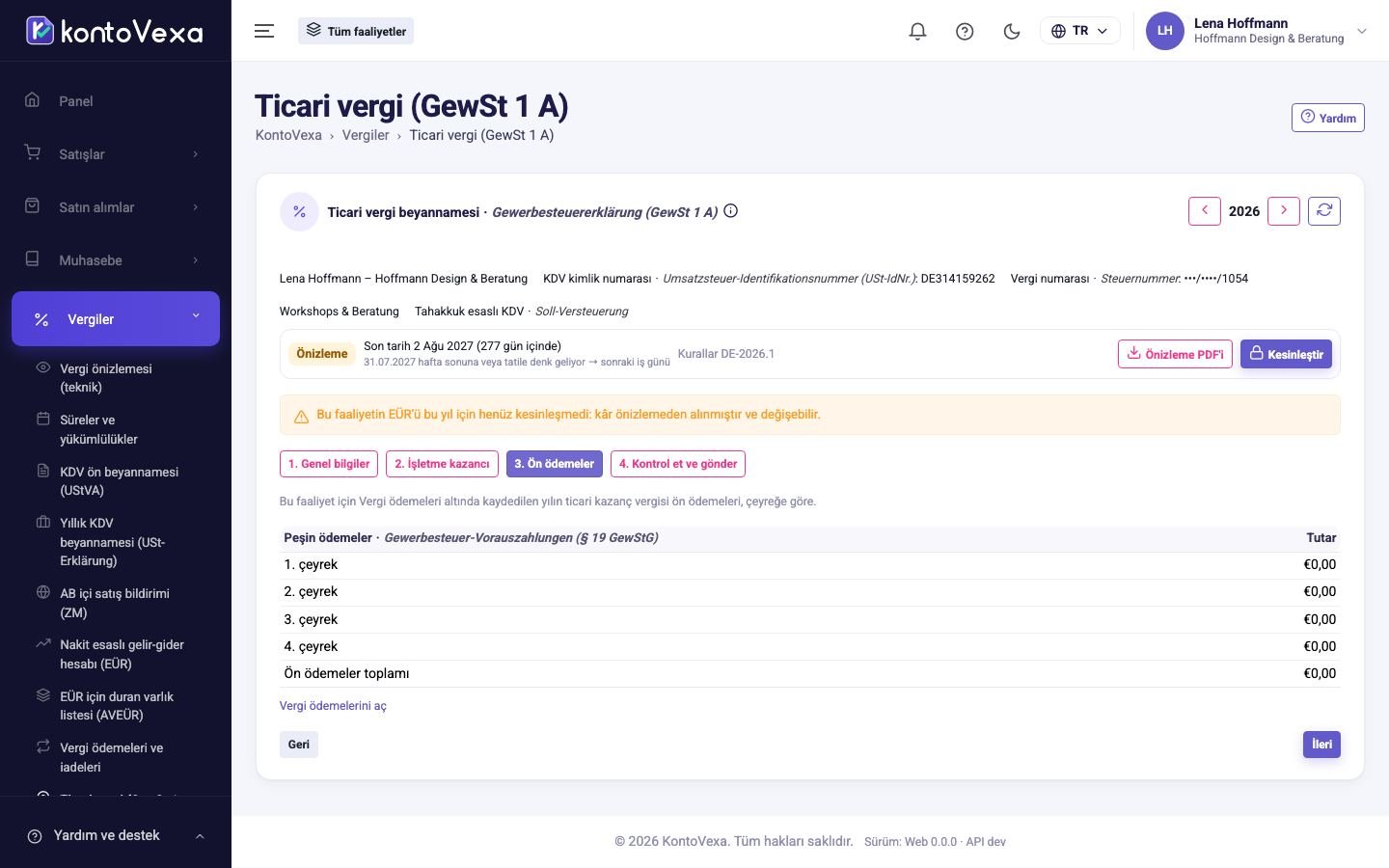Open Lena Hoffmann account menu
The width and height of the screenshot is (1389, 868).
[1257, 31]
